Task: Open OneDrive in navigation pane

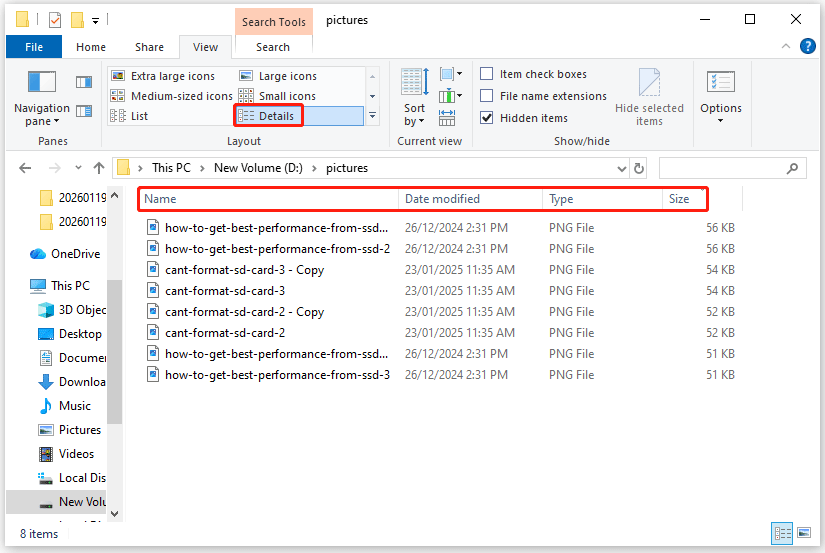Action: [x=65, y=254]
